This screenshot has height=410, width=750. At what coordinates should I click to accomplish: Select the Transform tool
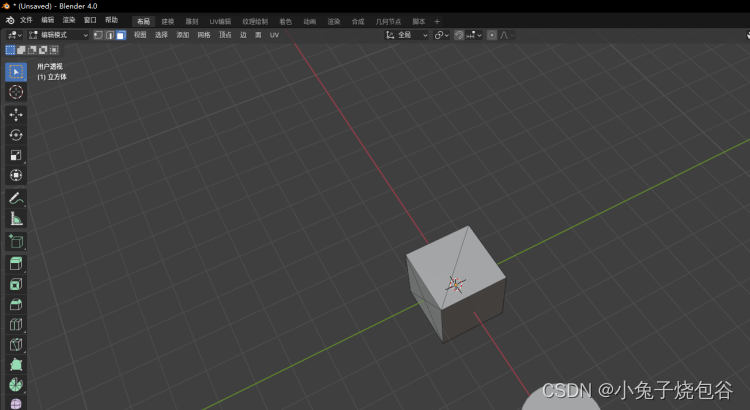coord(16,175)
